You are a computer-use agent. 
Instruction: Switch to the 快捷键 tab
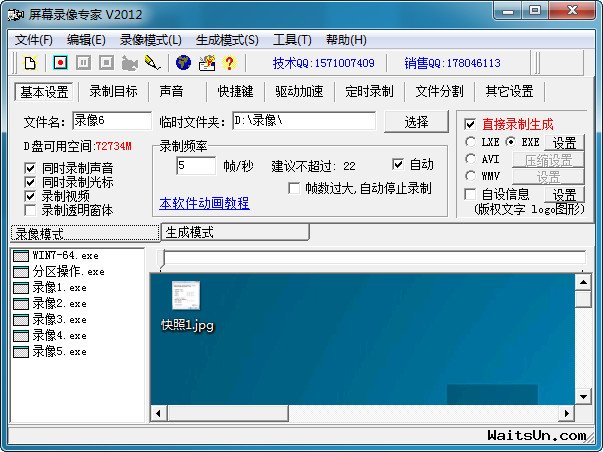point(236,91)
